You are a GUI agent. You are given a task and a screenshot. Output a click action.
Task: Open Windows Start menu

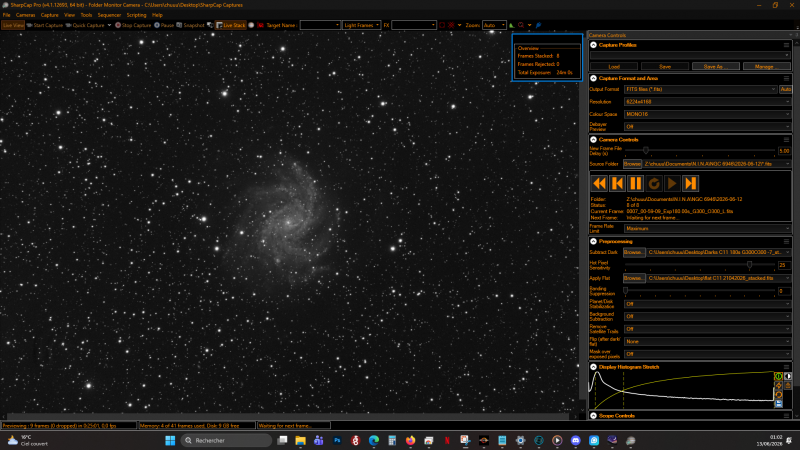[170, 440]
